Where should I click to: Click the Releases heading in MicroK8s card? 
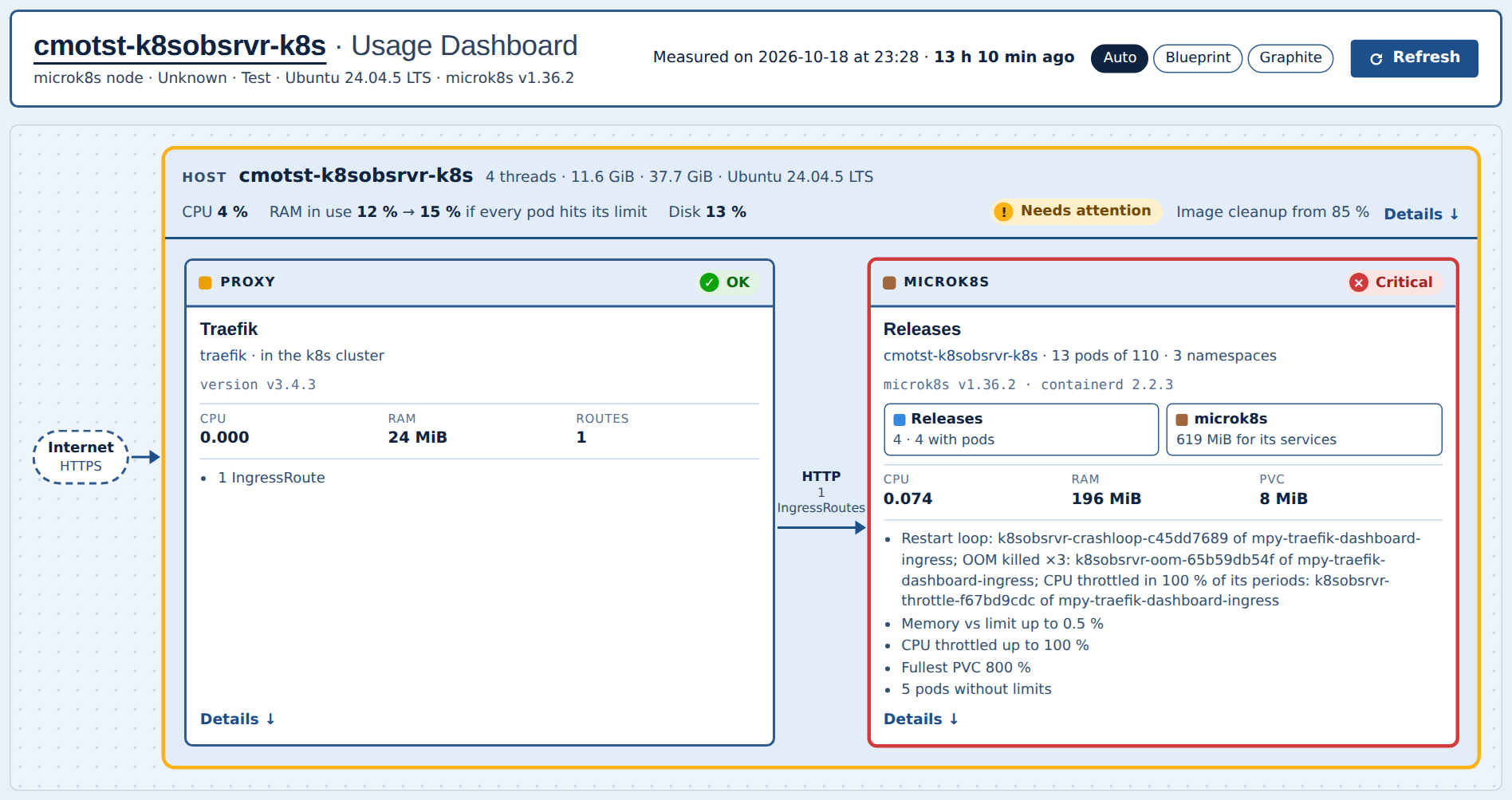point(922,329)
